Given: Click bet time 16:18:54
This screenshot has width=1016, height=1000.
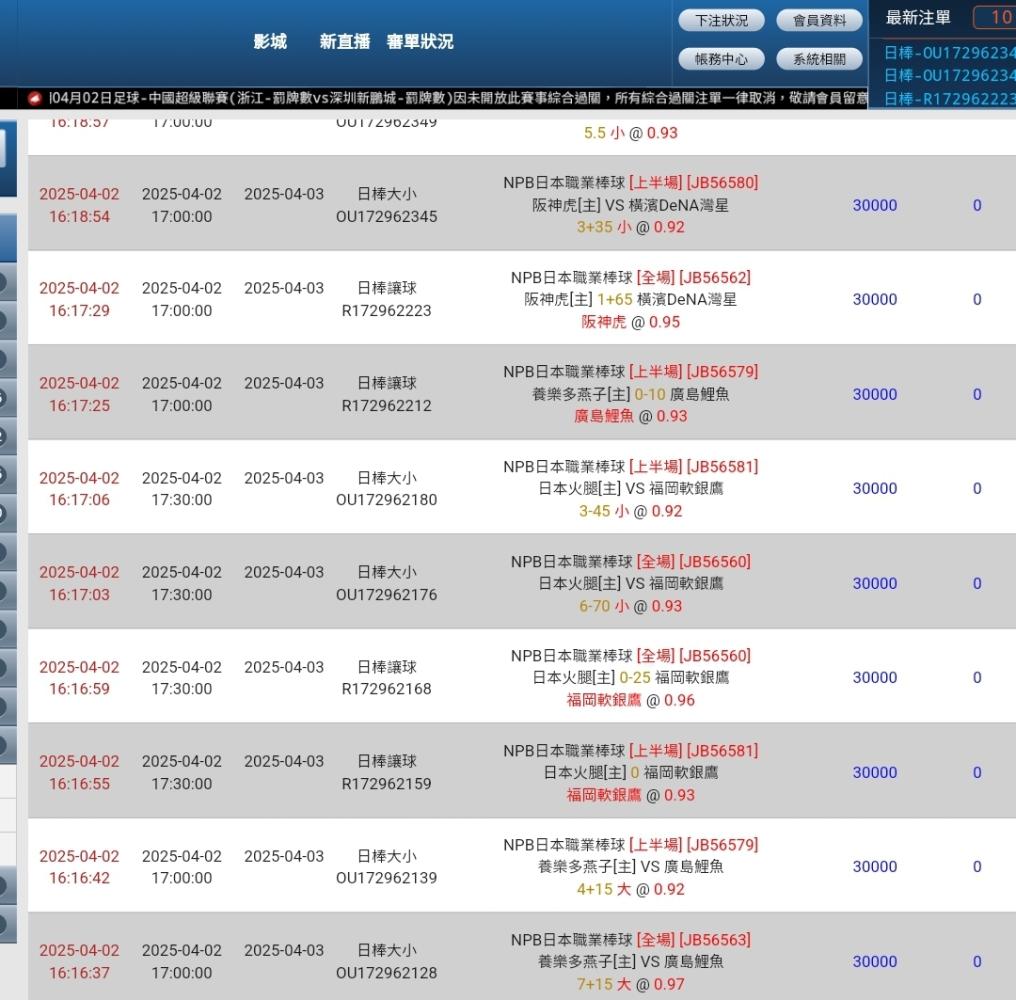Looking at the screenshot, I should pos(79,216).
